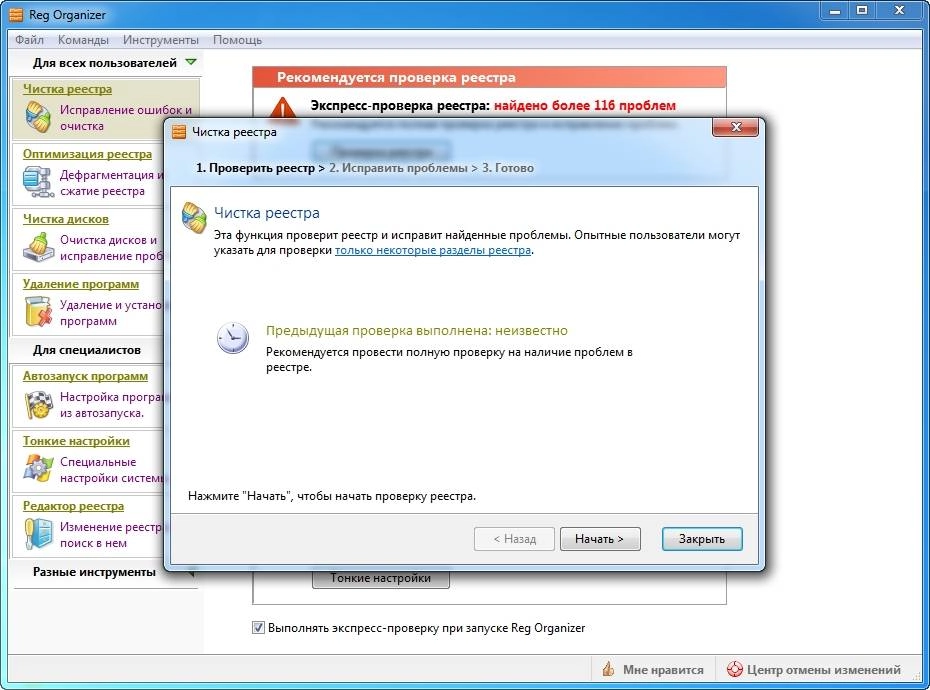Open the Тонкие настройки sidebar link
Screen dimensions: 930x690
tap(76, 441)
